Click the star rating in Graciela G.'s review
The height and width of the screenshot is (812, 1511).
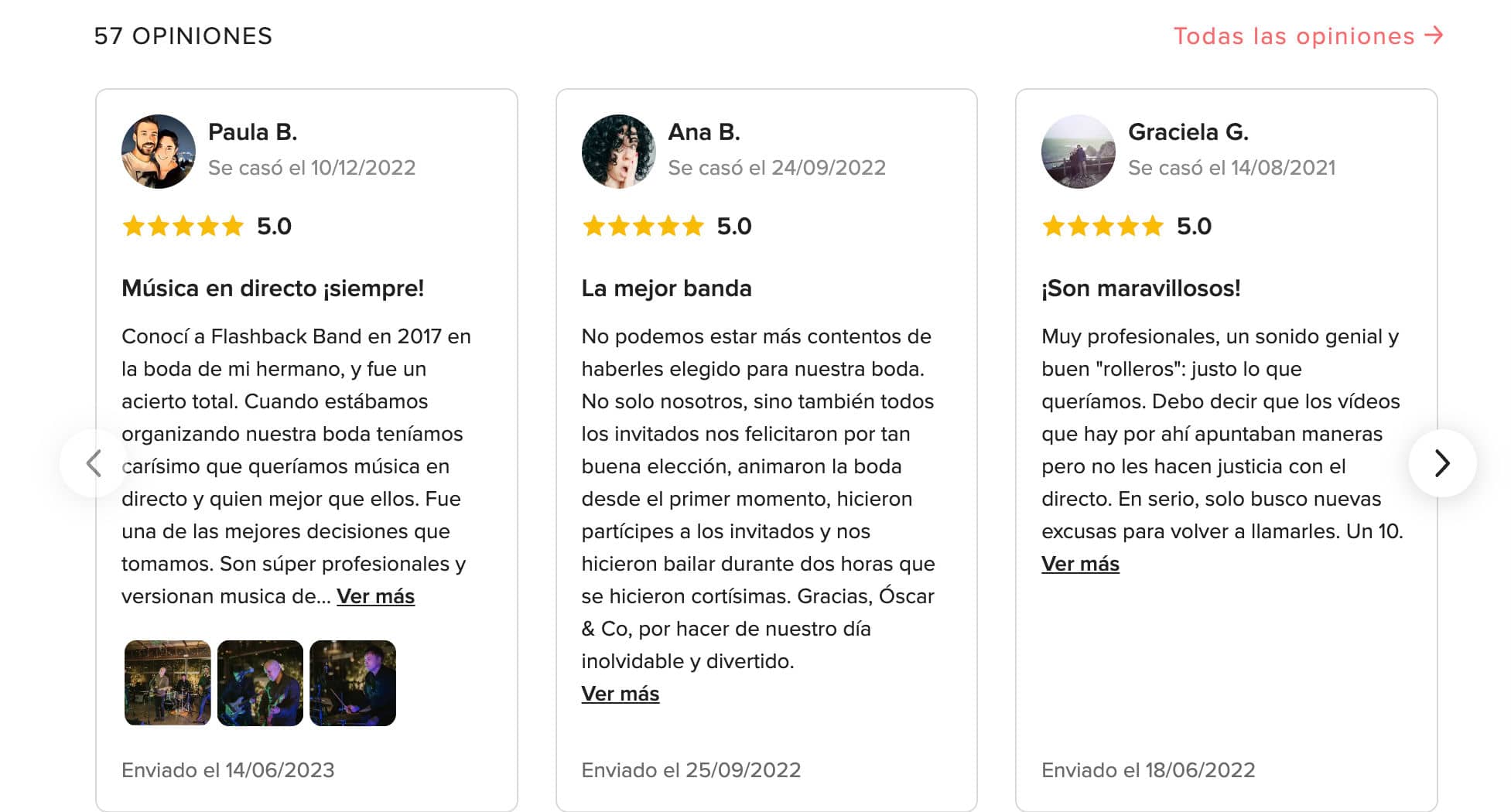[x=1103, y=226]
